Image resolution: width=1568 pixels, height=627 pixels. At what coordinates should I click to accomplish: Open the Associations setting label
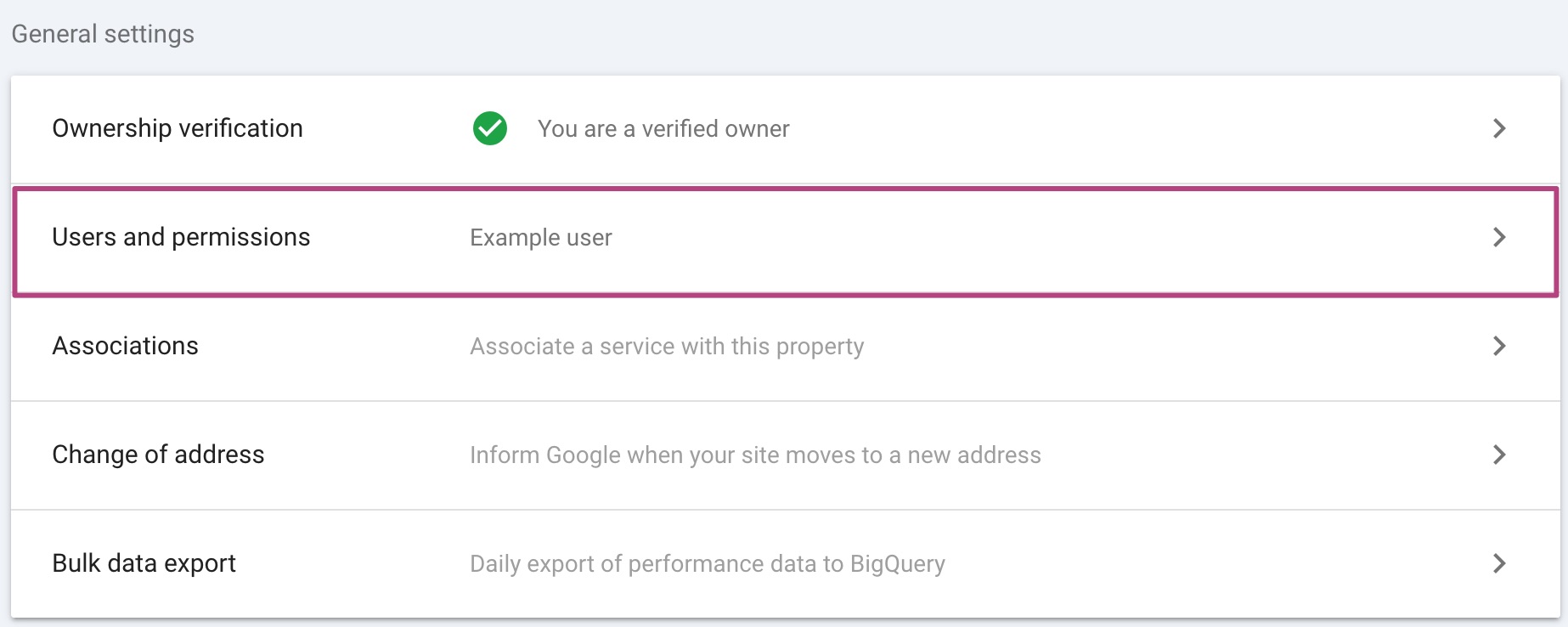tap(125, 346)
